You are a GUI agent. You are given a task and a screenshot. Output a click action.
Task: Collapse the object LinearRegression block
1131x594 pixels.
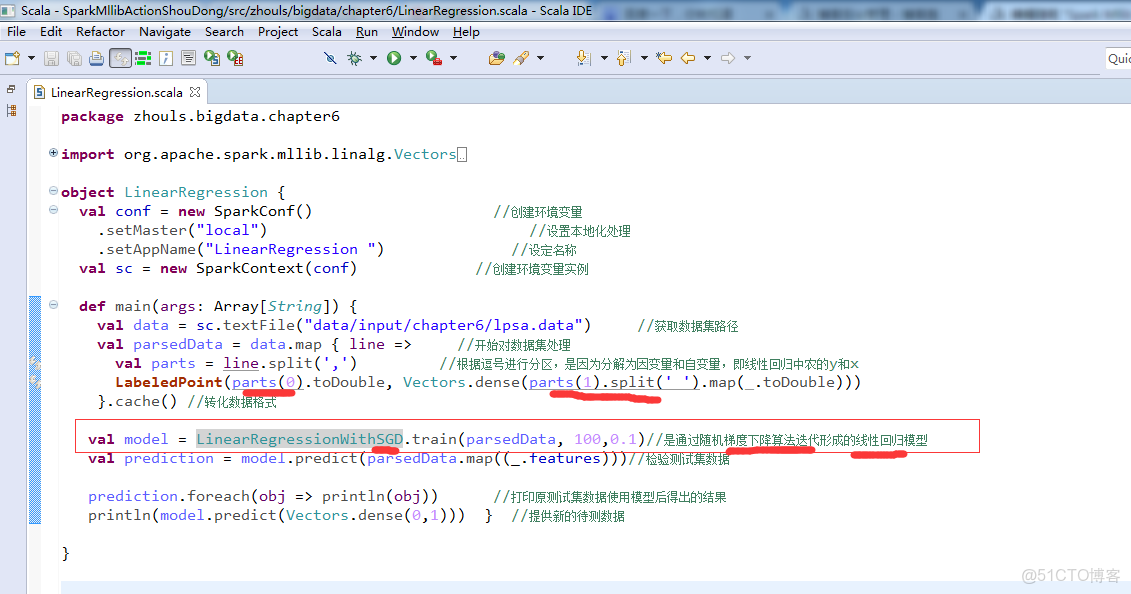53,191
